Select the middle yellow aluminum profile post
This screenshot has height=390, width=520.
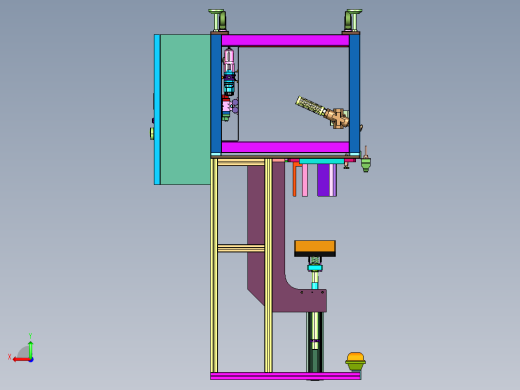tap(268, 266)
